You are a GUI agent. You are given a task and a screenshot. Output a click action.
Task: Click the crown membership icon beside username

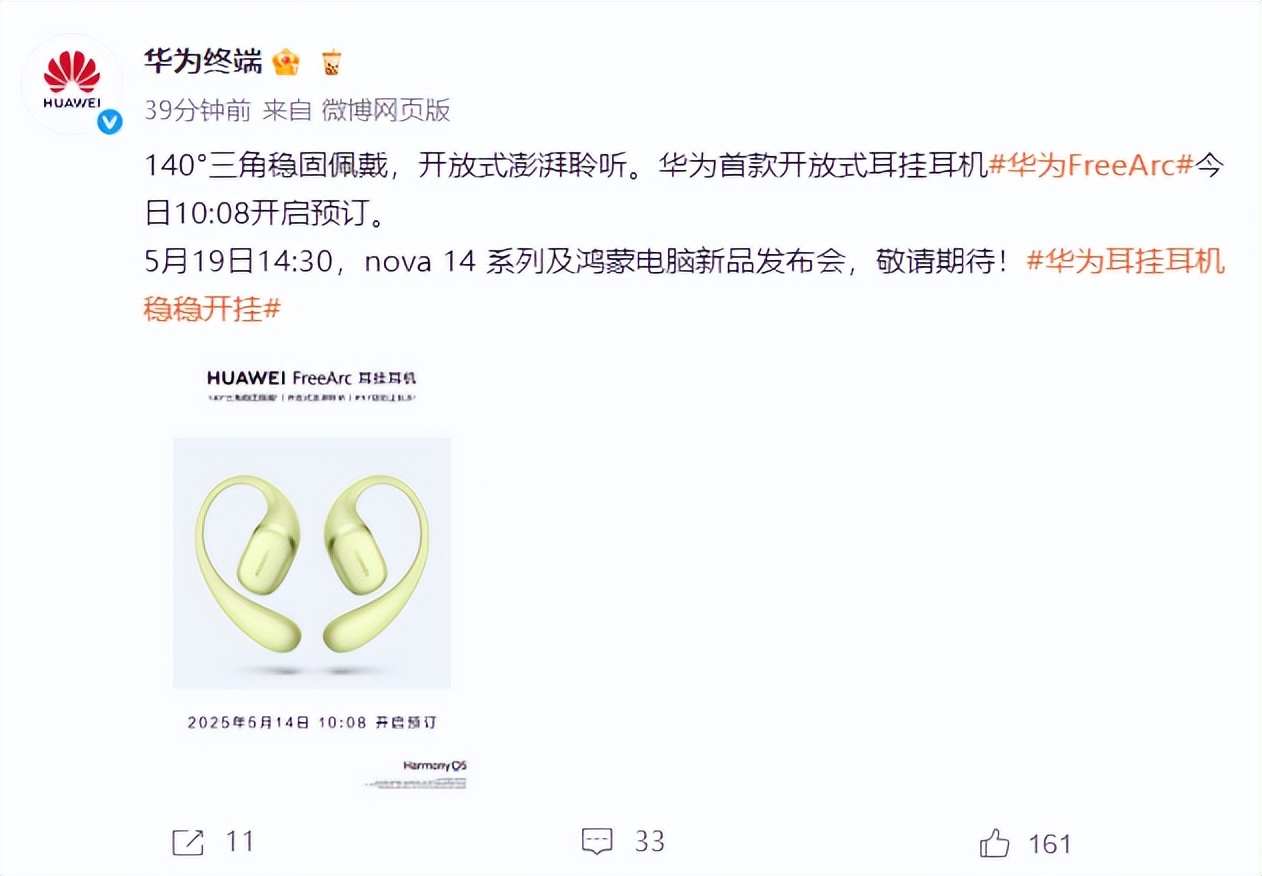(x=286, y=62)
